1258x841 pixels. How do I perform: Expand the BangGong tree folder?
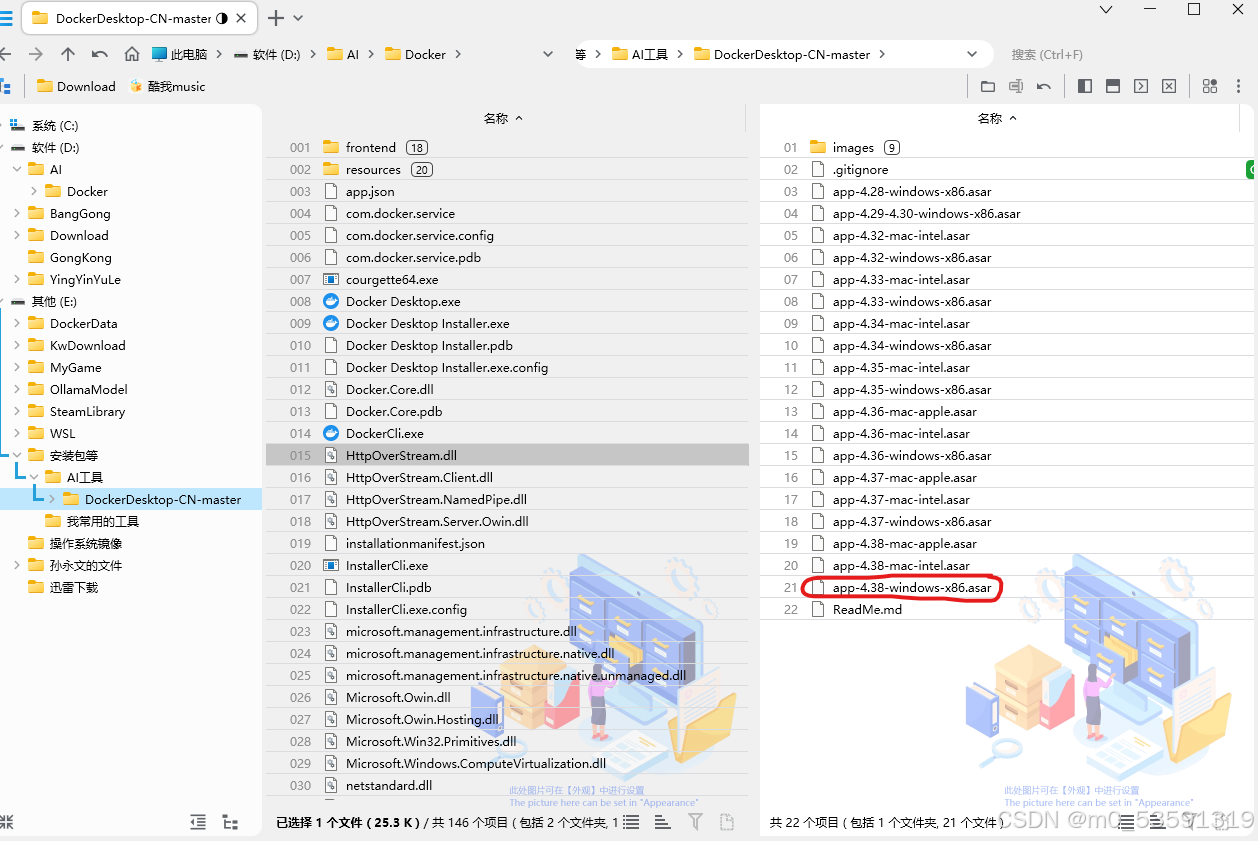click(17, 213)
